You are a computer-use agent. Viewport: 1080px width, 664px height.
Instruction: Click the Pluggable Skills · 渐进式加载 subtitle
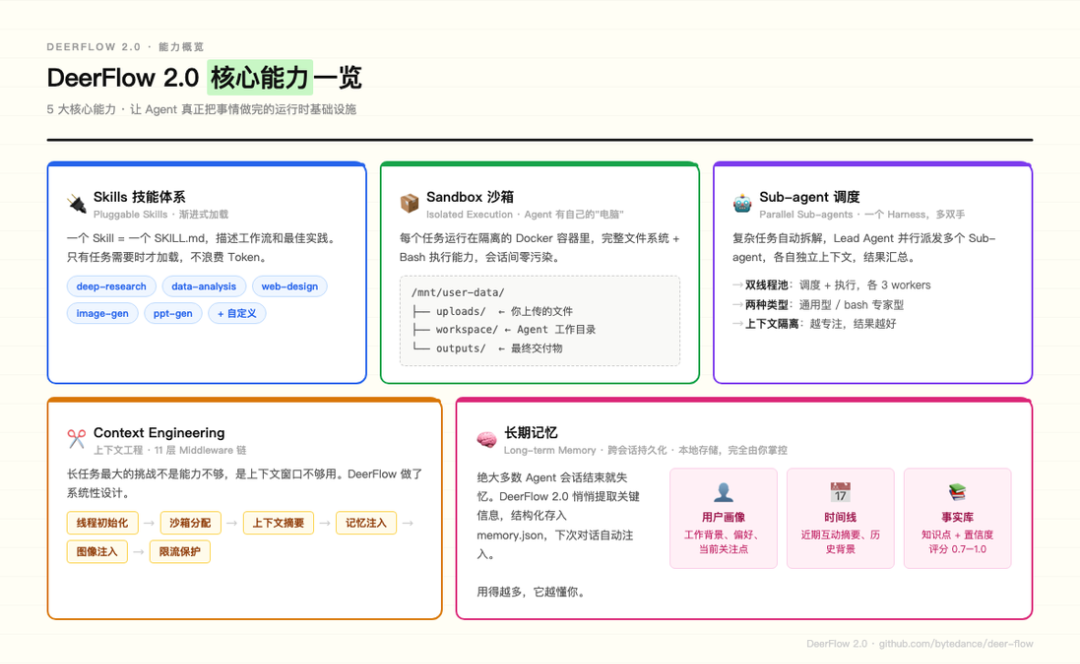click(160, 214)
